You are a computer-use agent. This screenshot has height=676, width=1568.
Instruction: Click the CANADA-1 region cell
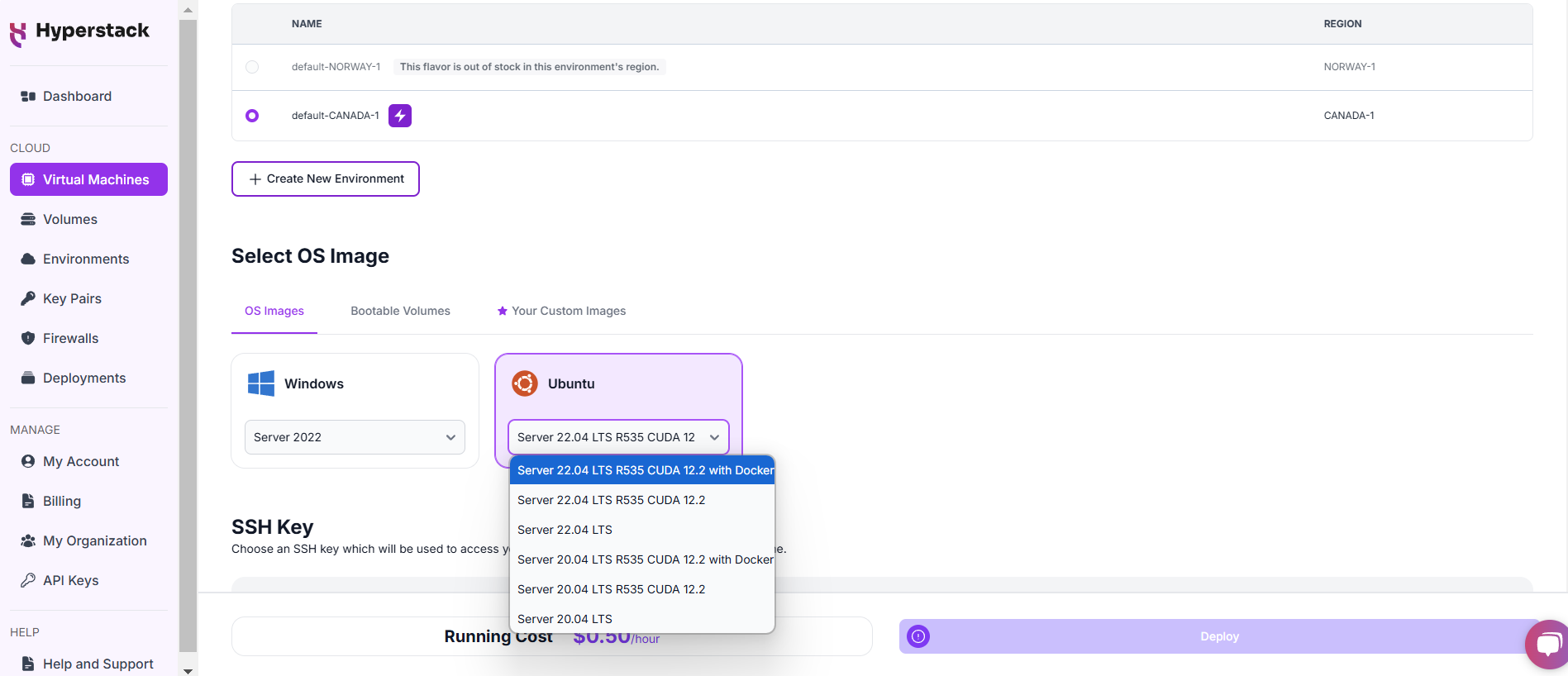point(1349,116)
